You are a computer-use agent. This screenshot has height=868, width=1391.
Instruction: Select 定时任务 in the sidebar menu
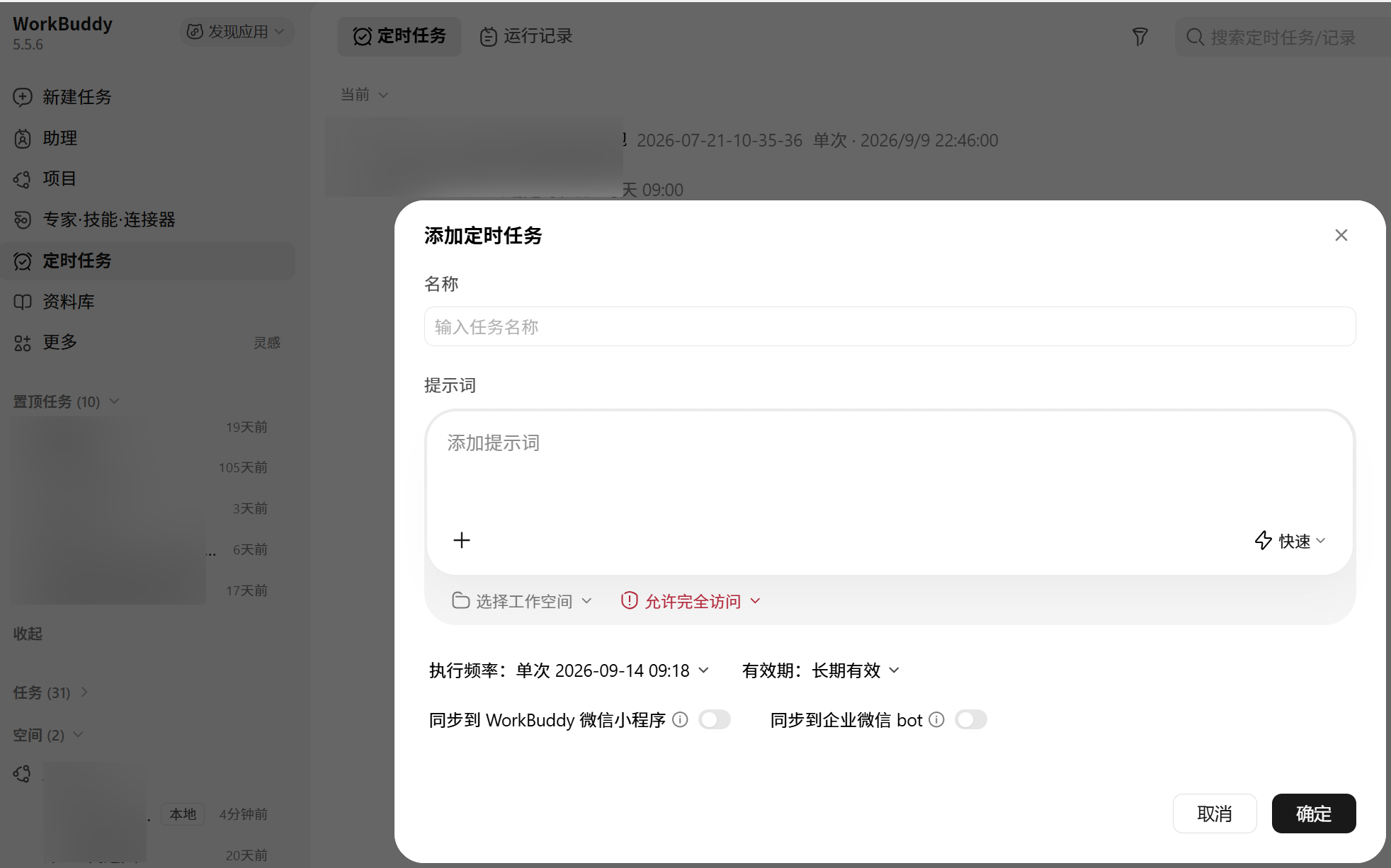[x=147, y=261]
